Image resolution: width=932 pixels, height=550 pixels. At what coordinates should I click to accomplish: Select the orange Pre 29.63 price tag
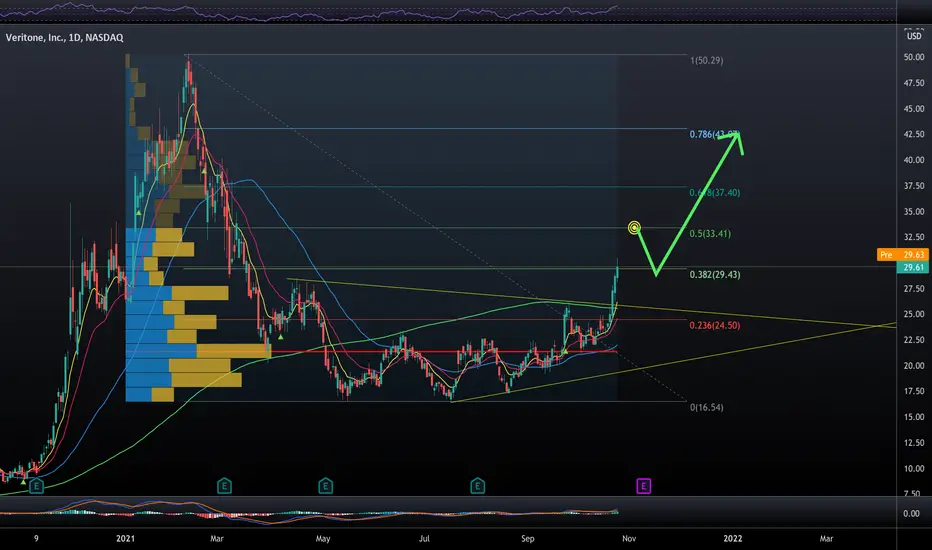click(x=902, y=254)
